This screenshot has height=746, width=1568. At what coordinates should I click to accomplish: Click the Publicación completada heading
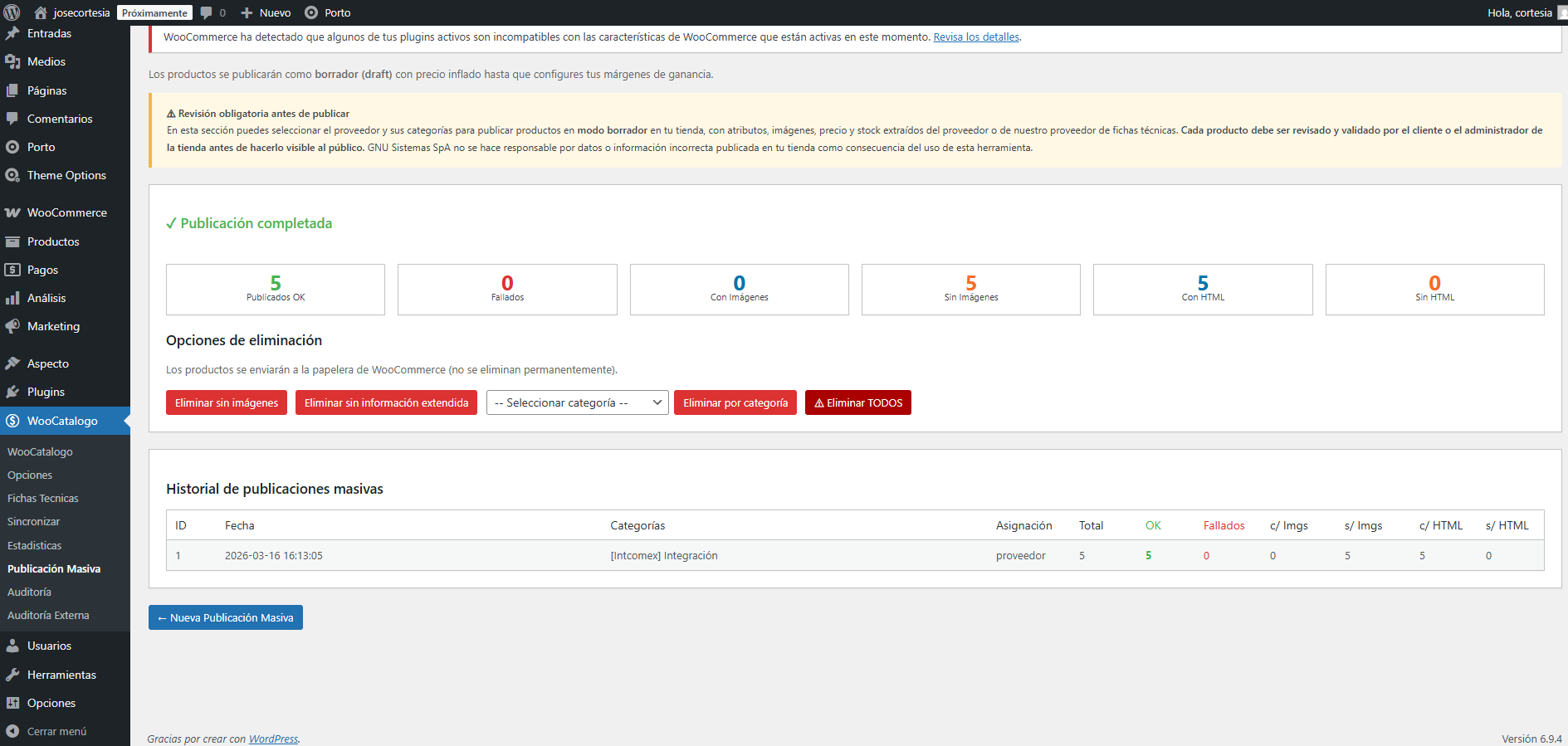pyautogui.click(x=249, y=223)
